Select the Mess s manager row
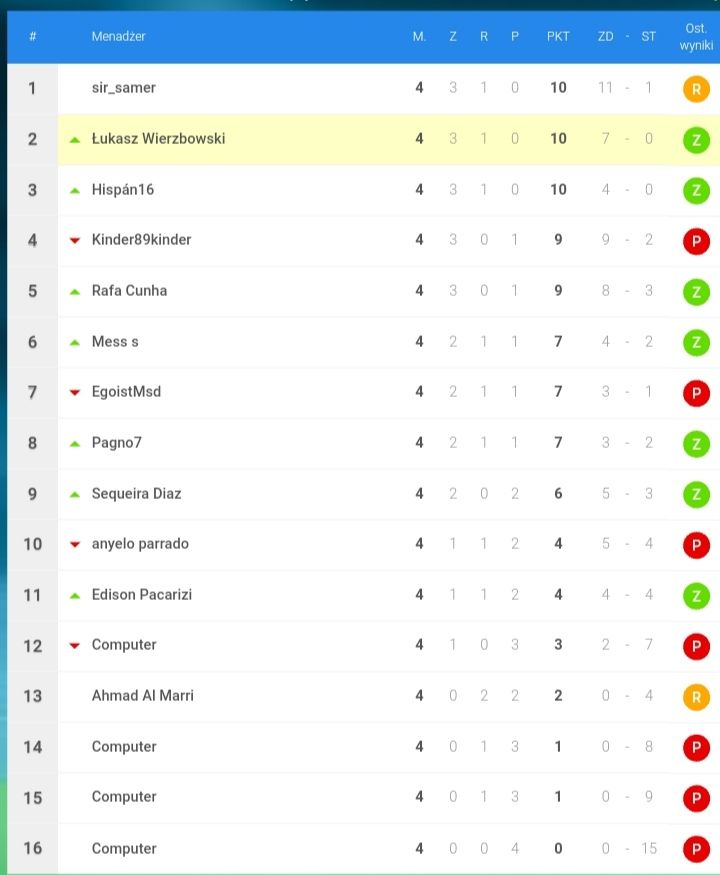The image size is (720, 875). point(388,342)
